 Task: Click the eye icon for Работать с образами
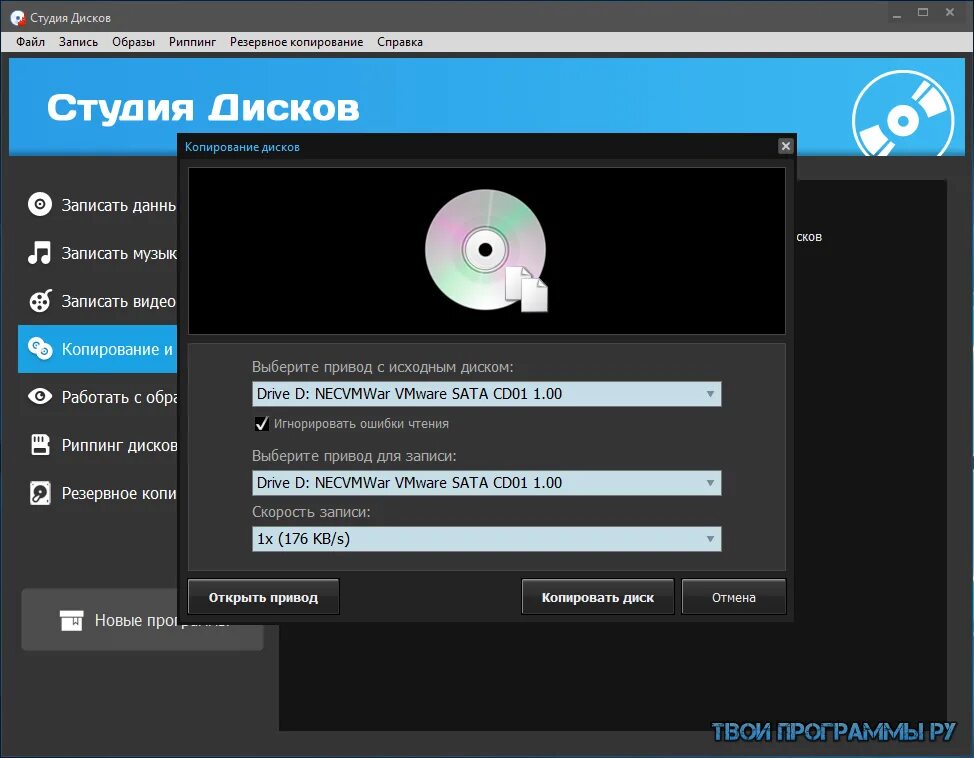(40, 396)
